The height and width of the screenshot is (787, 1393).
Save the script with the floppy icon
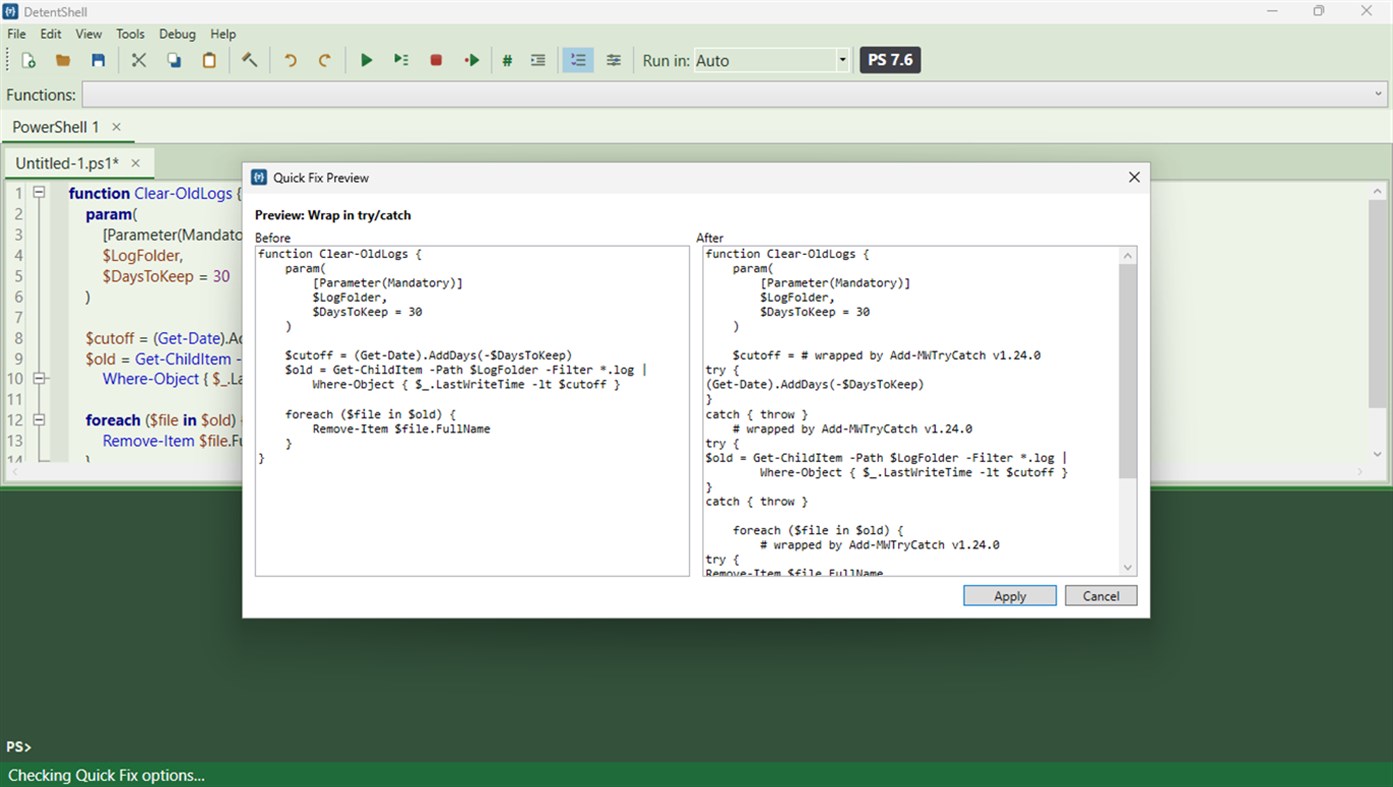pos(98,60)
